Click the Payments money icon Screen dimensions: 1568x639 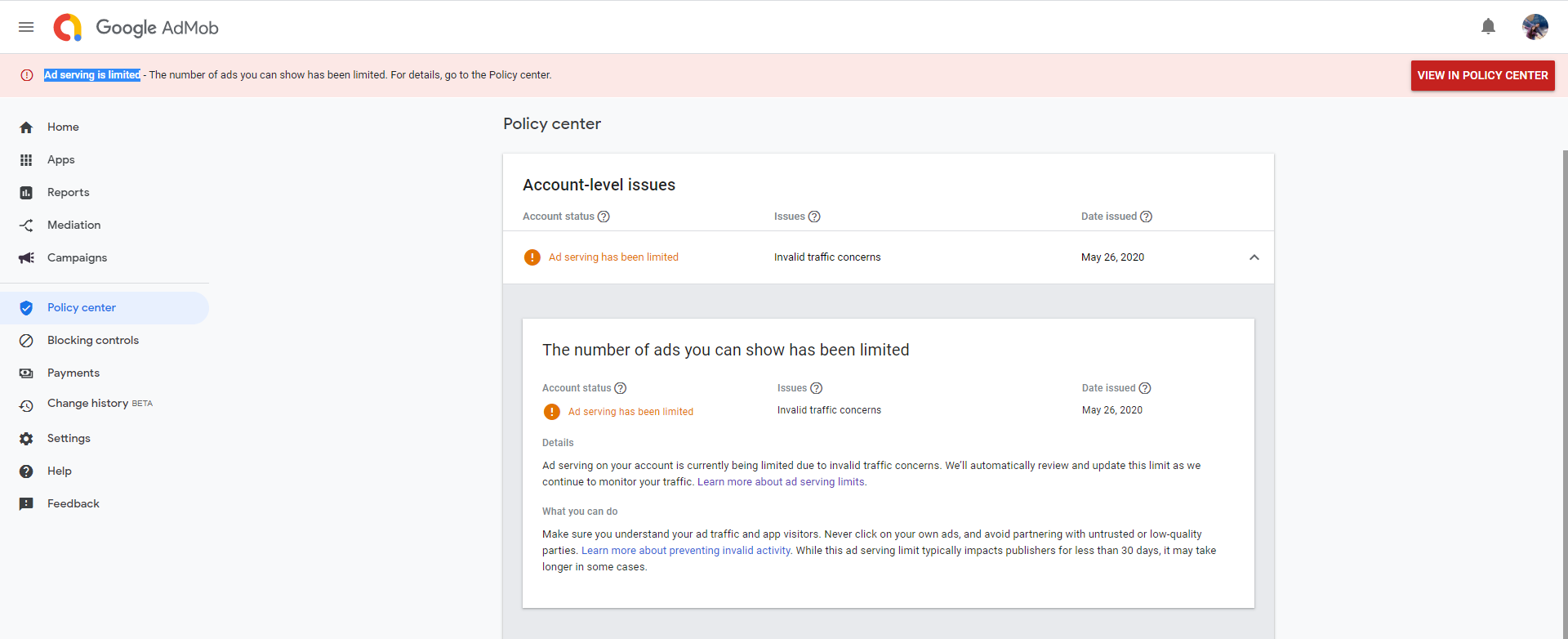pos(26,373)
